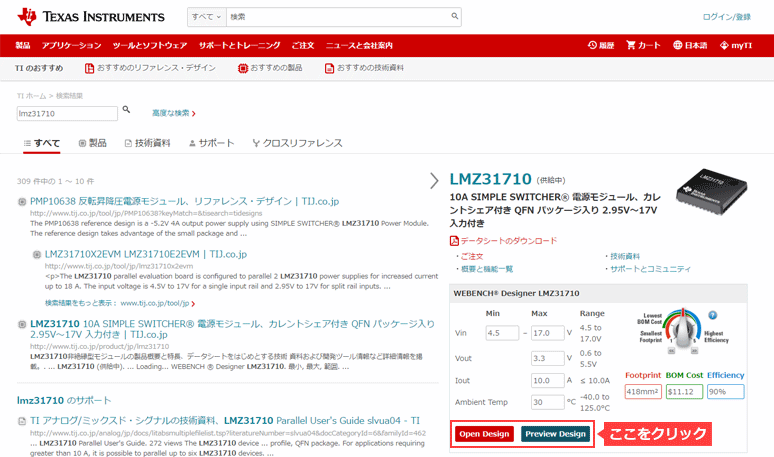The height and width of the screenshot is (457, 774).
Task: Click the icon beside the PMP10638 result
Action: (x=22, y=202)
